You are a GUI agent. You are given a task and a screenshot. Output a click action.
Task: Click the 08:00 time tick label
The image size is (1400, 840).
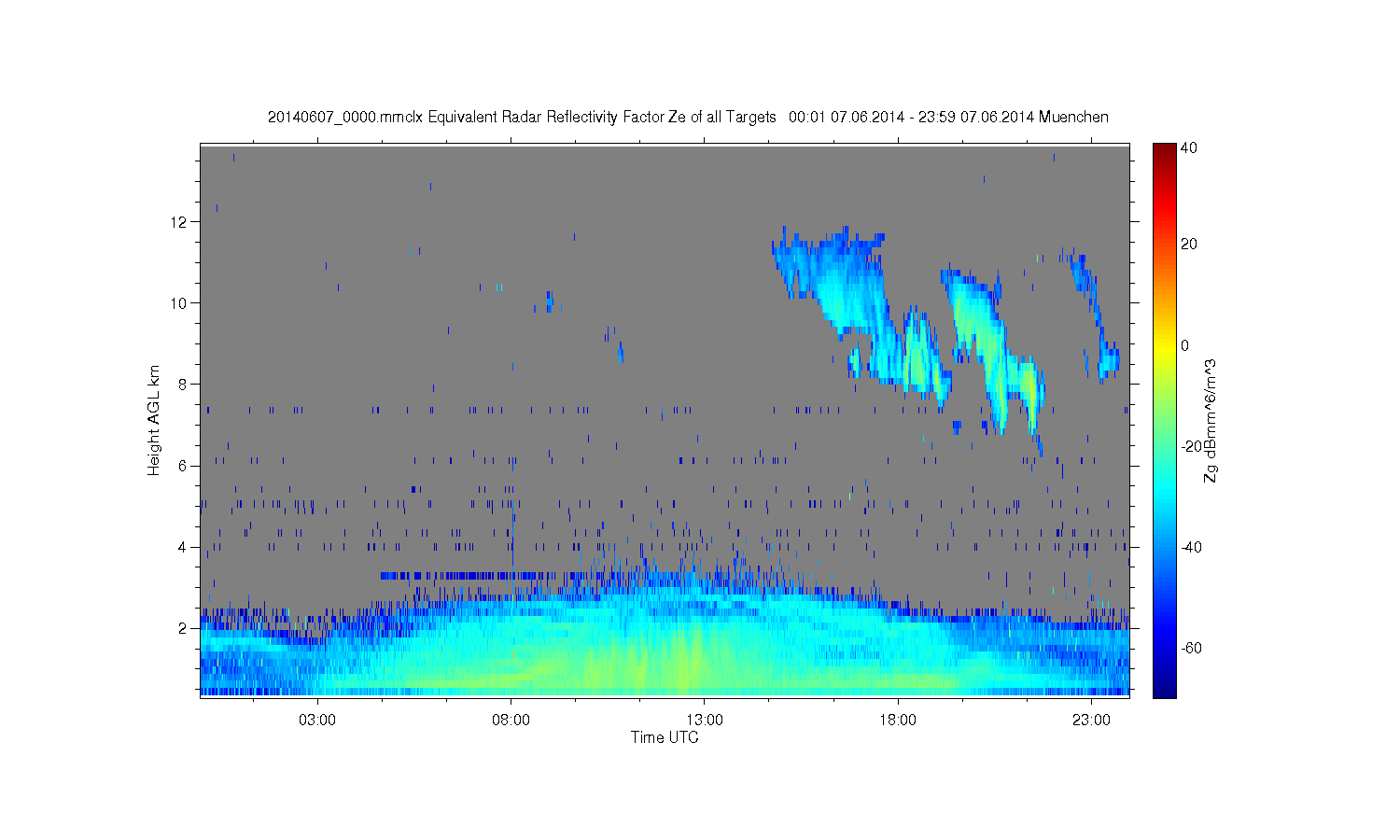tap(511, 720)
